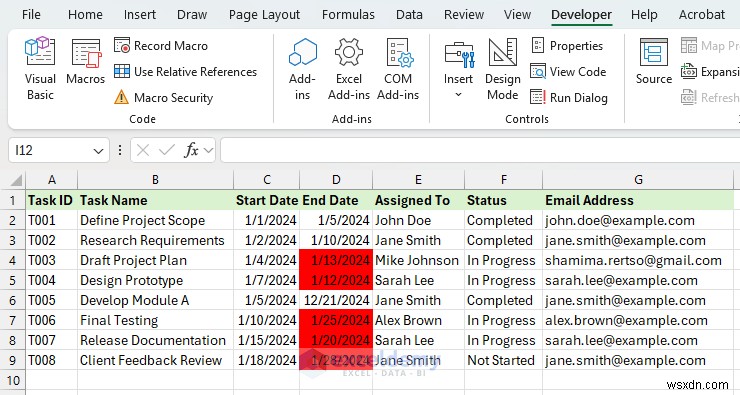Click the Select All corner triangle
The width and height of the screenshot is (740, 395).
[17, 180]
